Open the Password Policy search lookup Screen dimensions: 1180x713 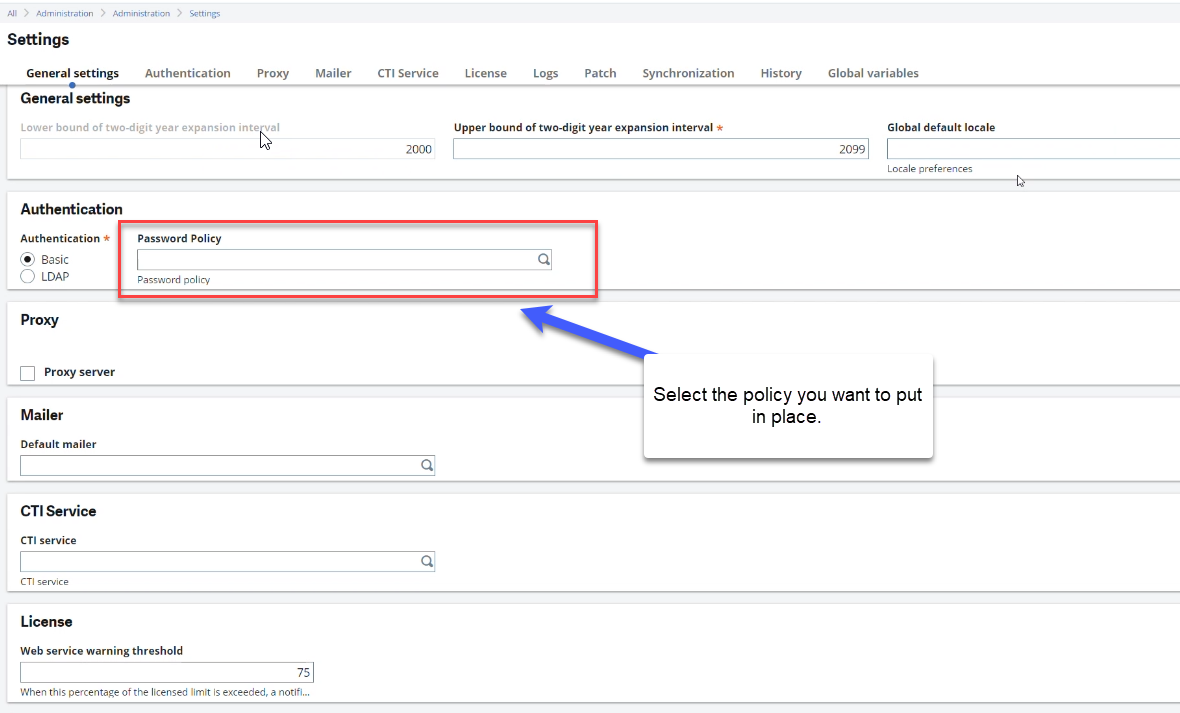(543, 259)
